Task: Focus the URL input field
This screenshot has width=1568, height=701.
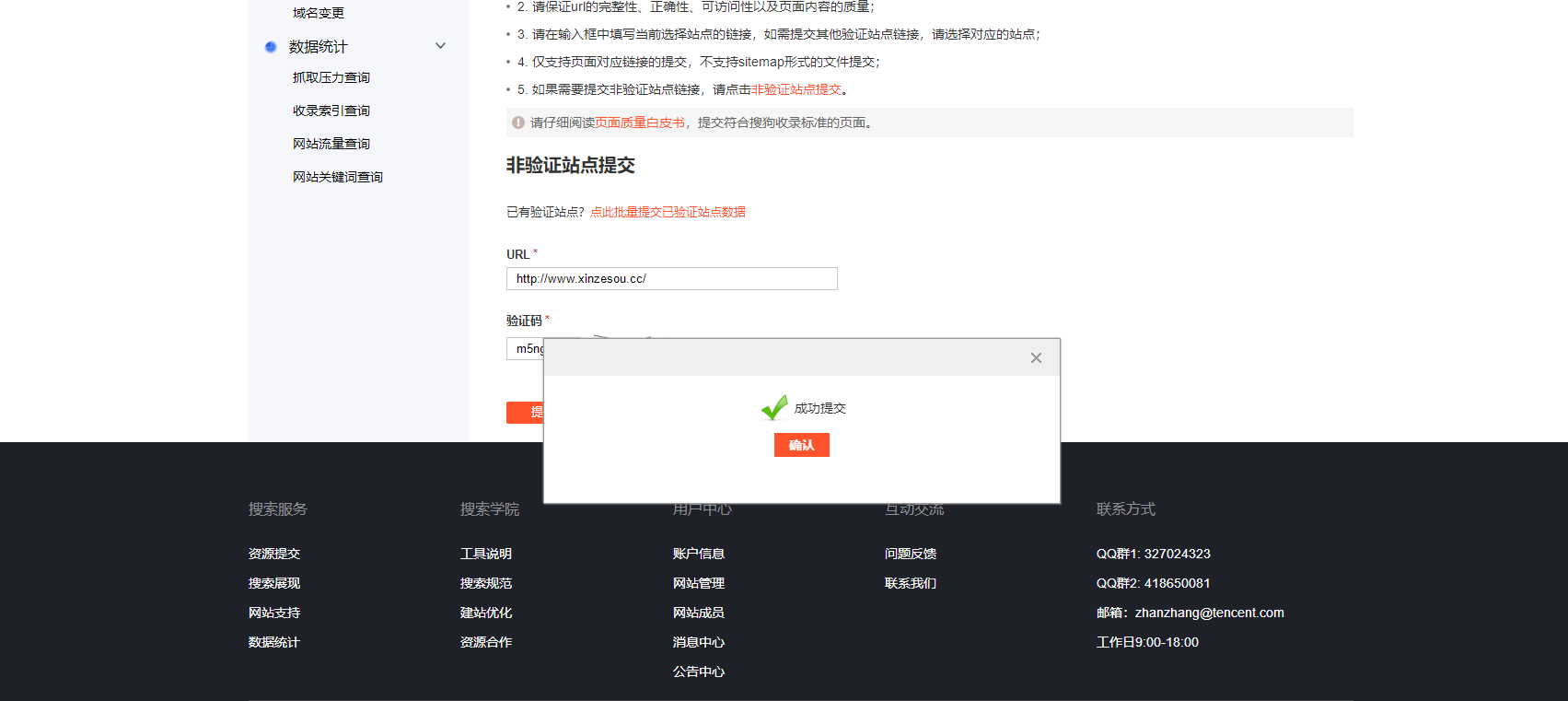Action: (672, 279)
